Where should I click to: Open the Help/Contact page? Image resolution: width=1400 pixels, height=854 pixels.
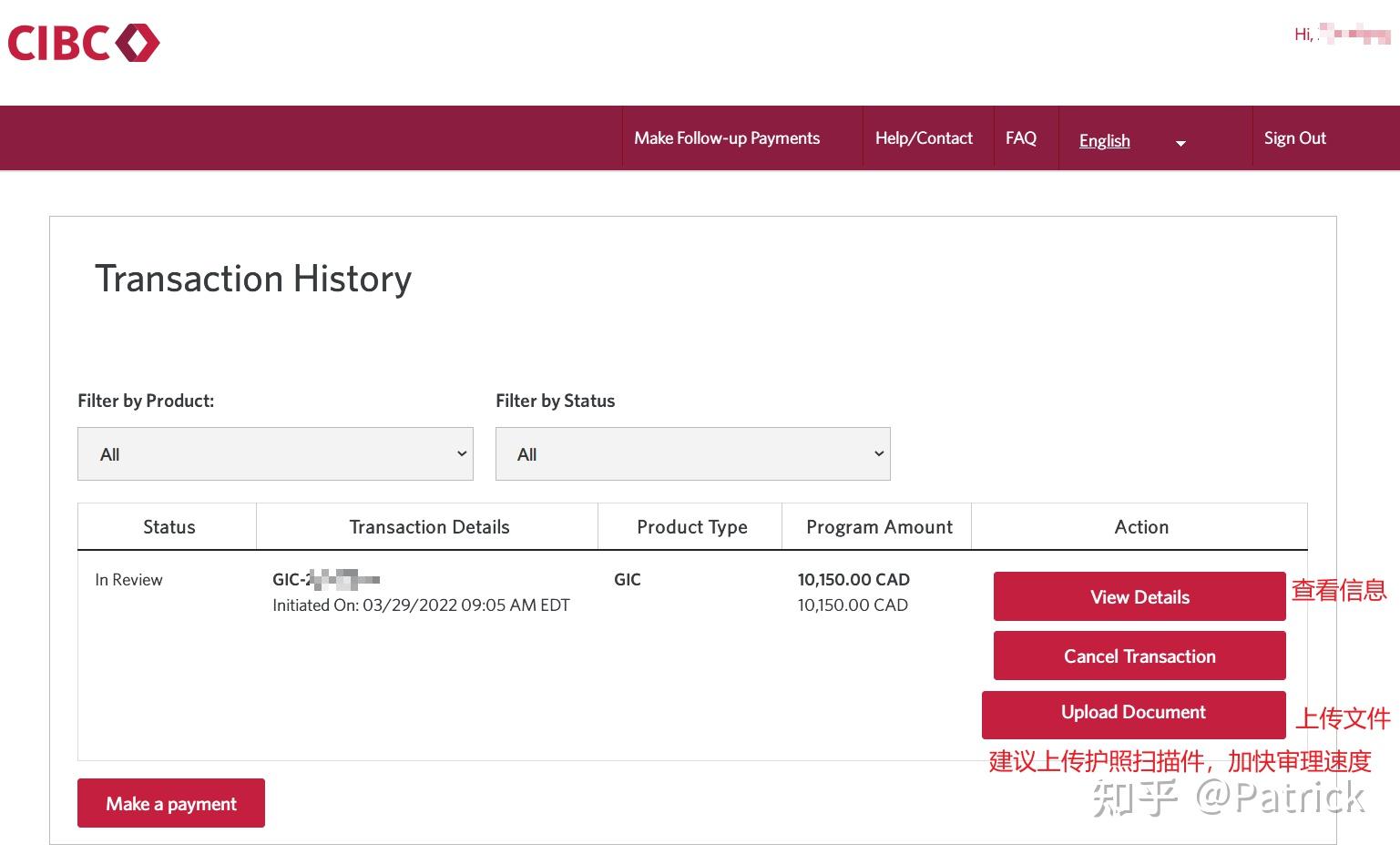tap(924, 138)
